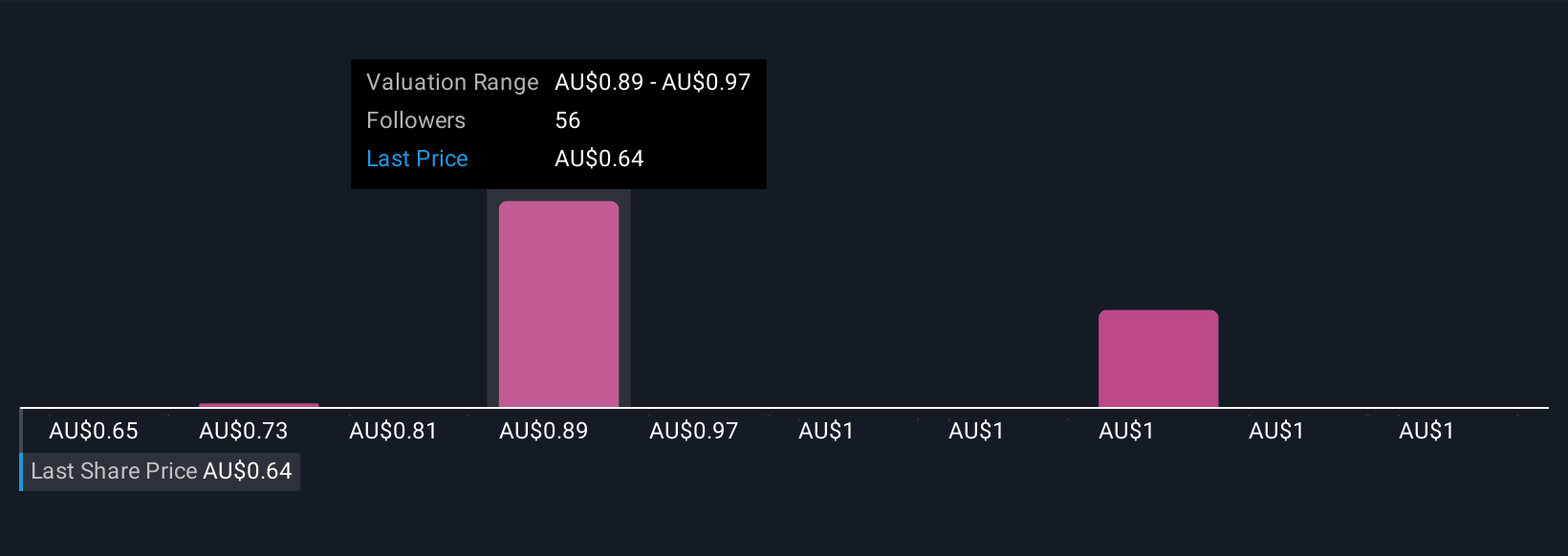
Task: Click the Last Share Price AU$0.64 badge
Action: 161,472
